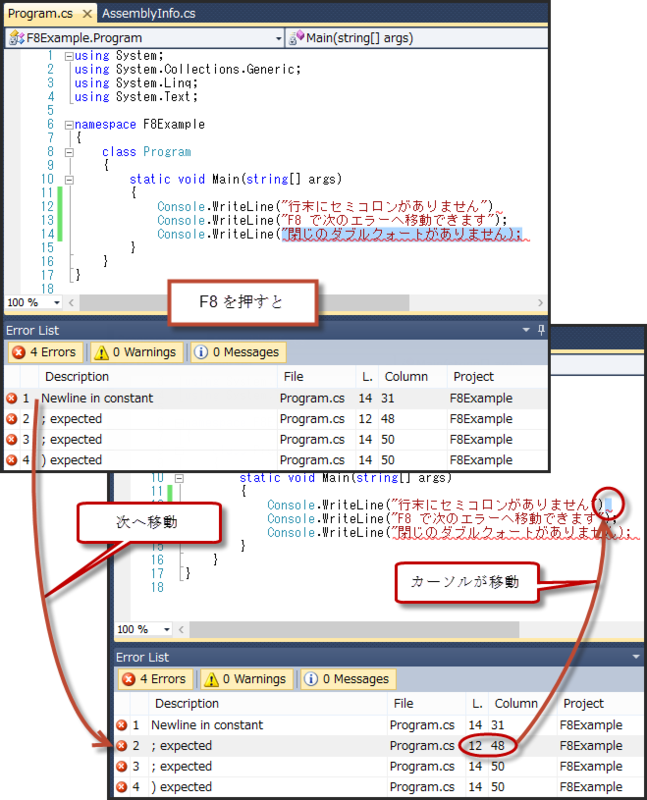Viewport: 647px width, 800px height.
Task: Collapse the class Program block
Action: tap(69, 153)
